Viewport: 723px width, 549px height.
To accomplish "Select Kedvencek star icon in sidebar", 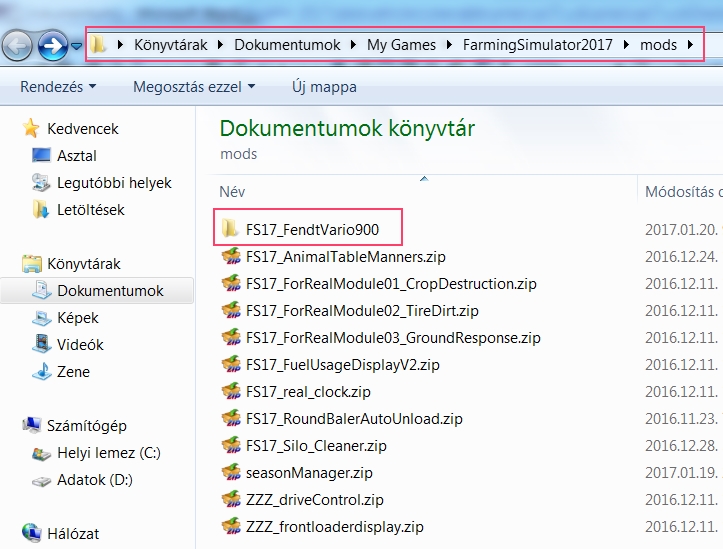I will pyautogui.click(x=31, y=128).
